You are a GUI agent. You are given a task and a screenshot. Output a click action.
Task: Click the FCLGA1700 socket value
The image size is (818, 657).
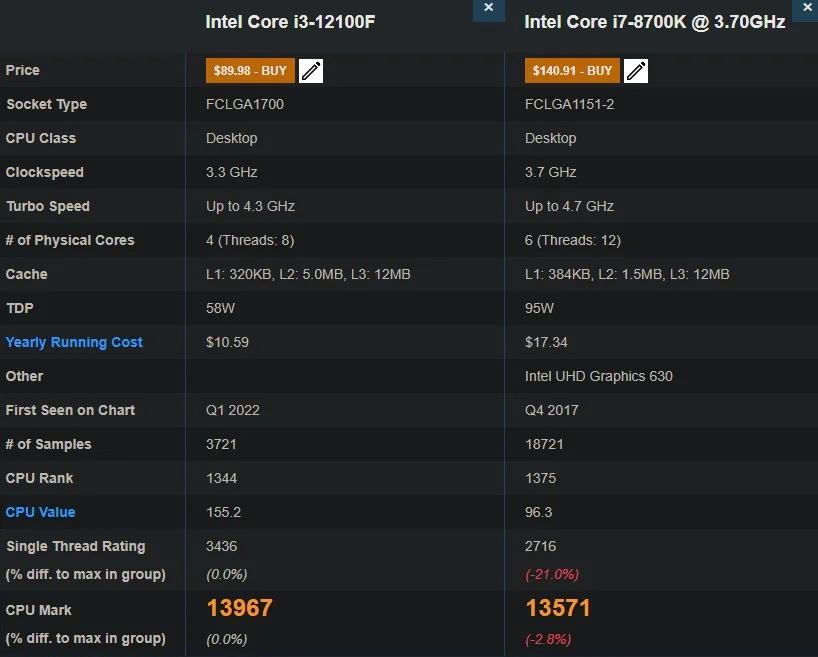pyautogui.click(x=245, y=104)
